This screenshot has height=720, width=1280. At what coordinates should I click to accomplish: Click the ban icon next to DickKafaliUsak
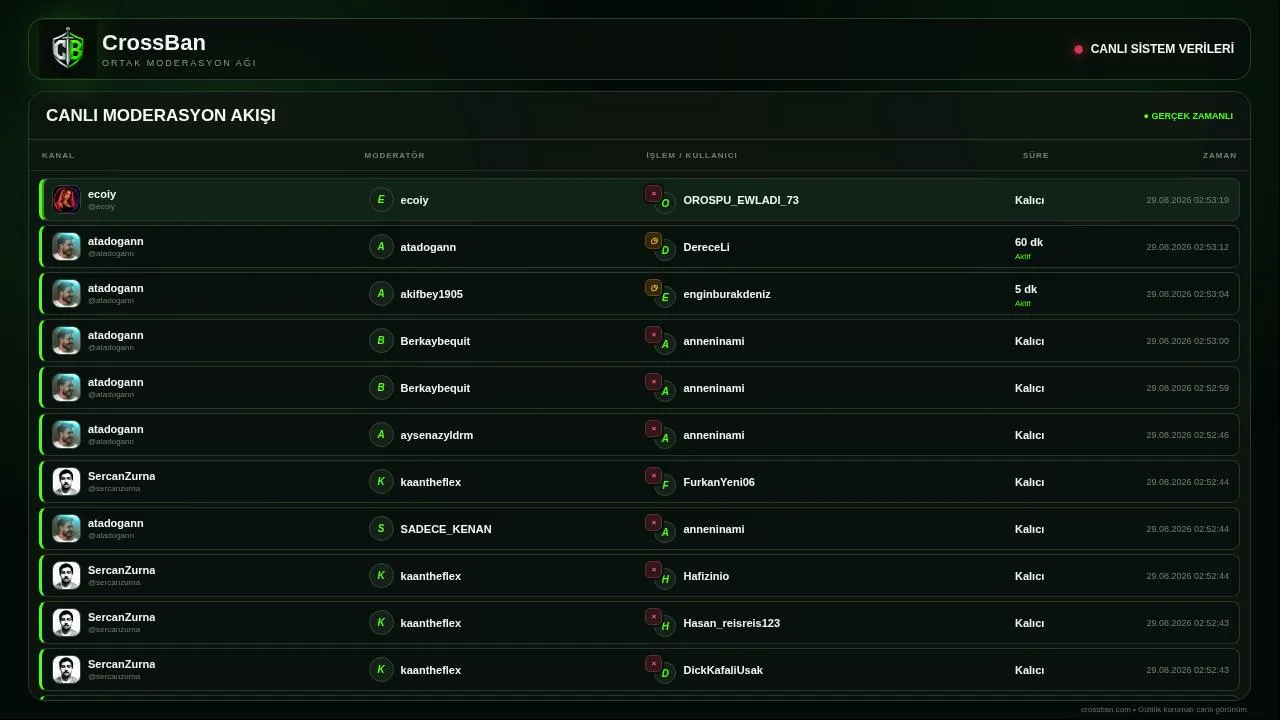[x=653, y=663]
